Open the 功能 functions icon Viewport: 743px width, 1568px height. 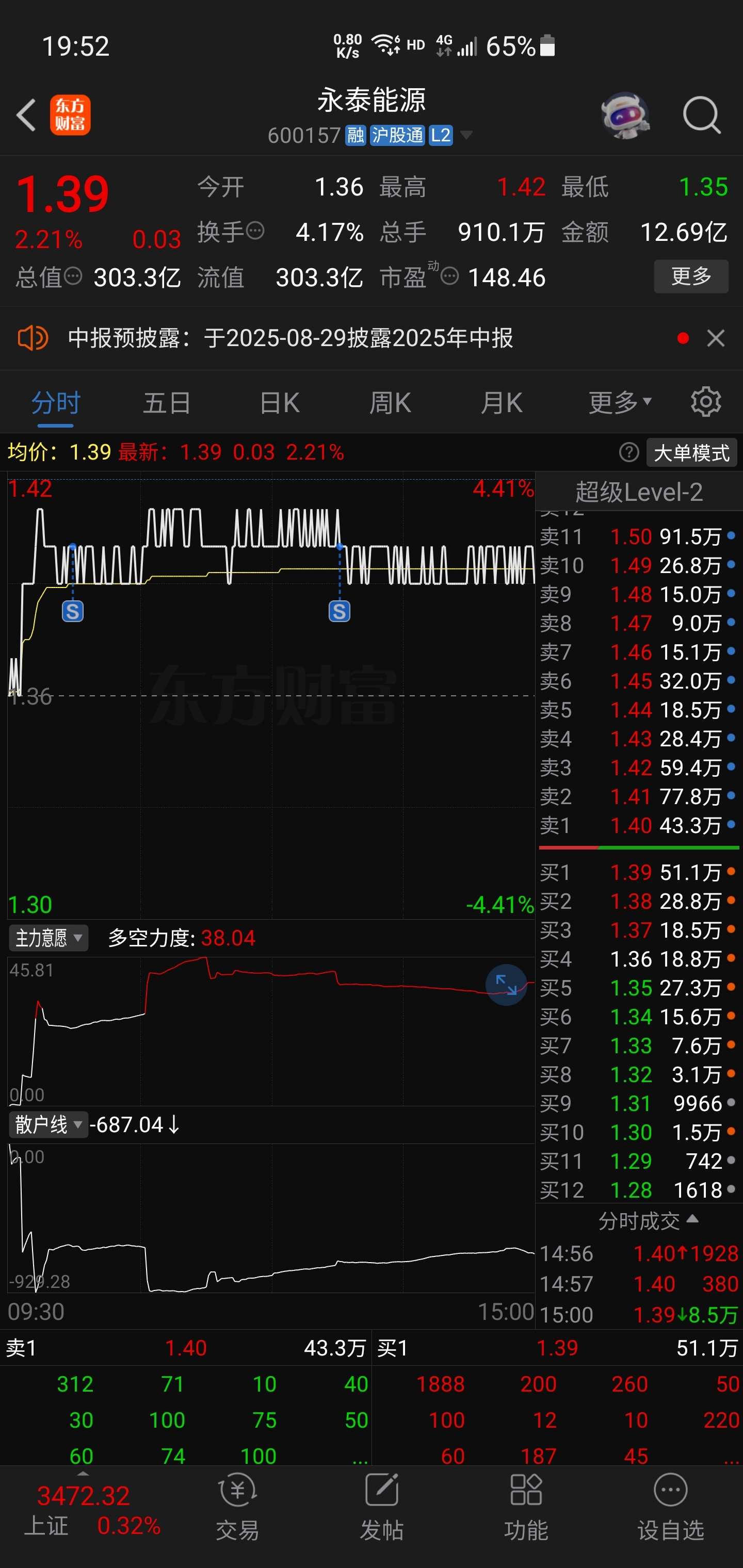[x=526, y=1507]
